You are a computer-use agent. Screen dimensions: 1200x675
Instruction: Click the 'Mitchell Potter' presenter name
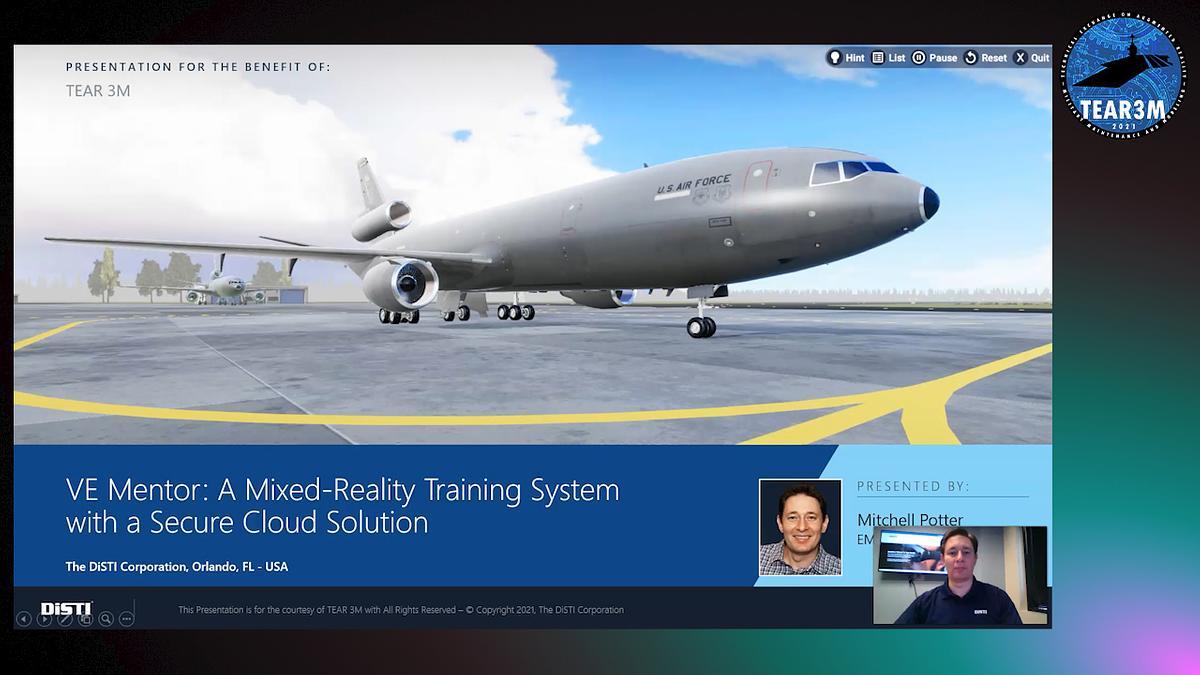tap(910, 520)
